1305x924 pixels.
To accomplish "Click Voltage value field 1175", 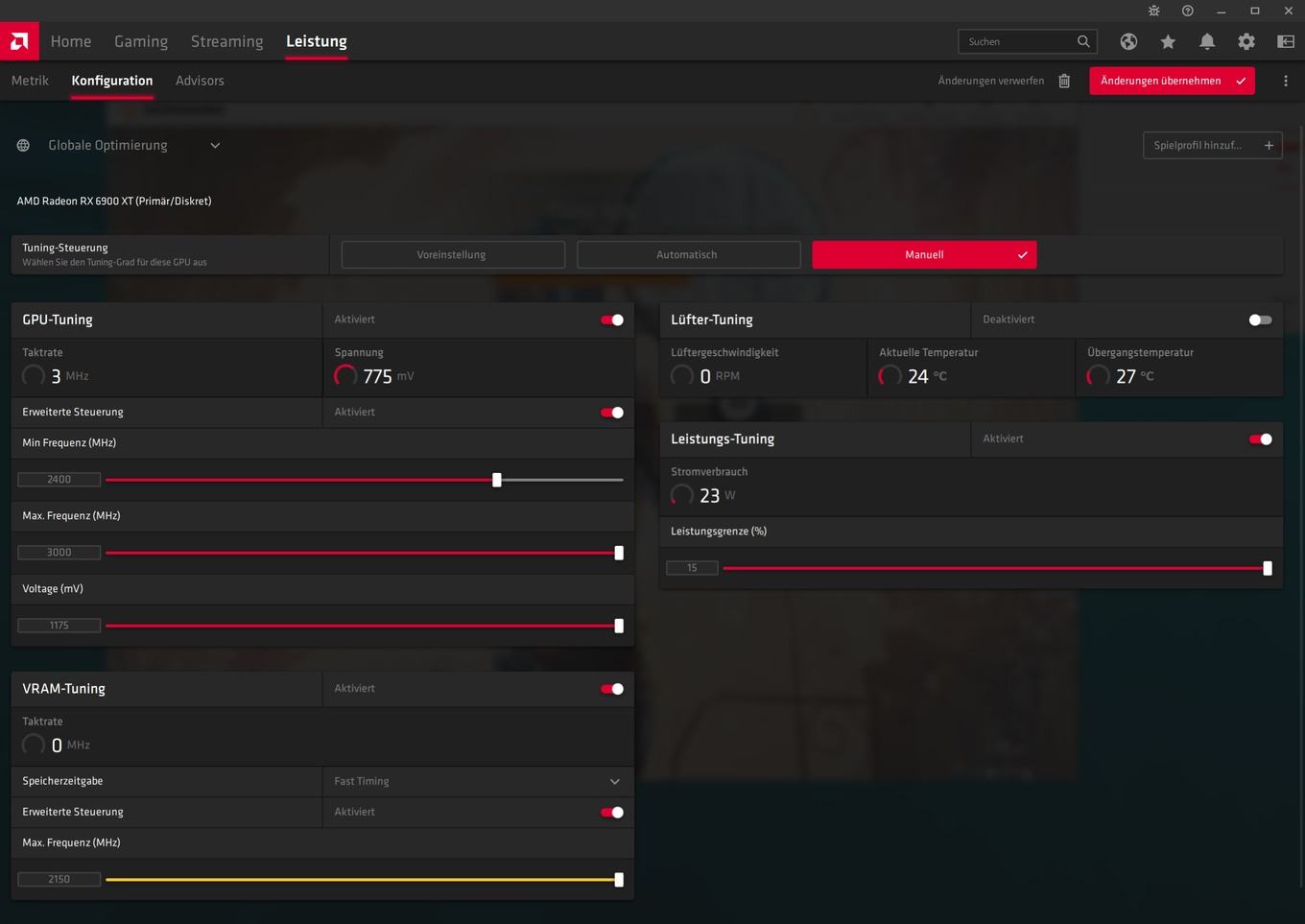I will coord(59,626).
